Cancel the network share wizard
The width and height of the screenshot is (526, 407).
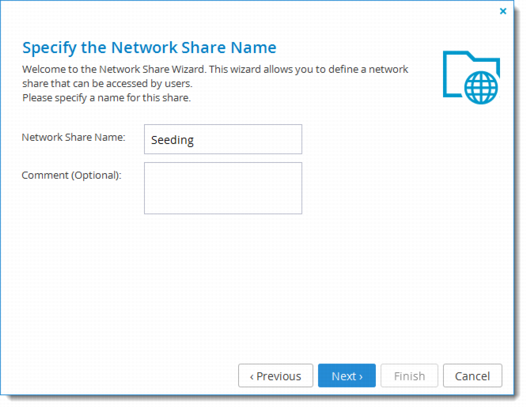(472, 376)
